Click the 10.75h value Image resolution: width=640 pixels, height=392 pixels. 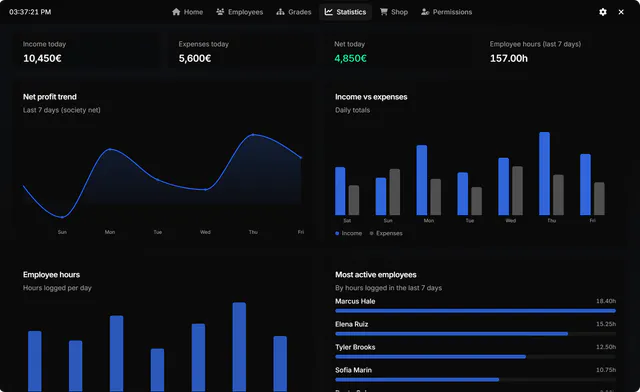pyautogui.click(x=606, y=370)
